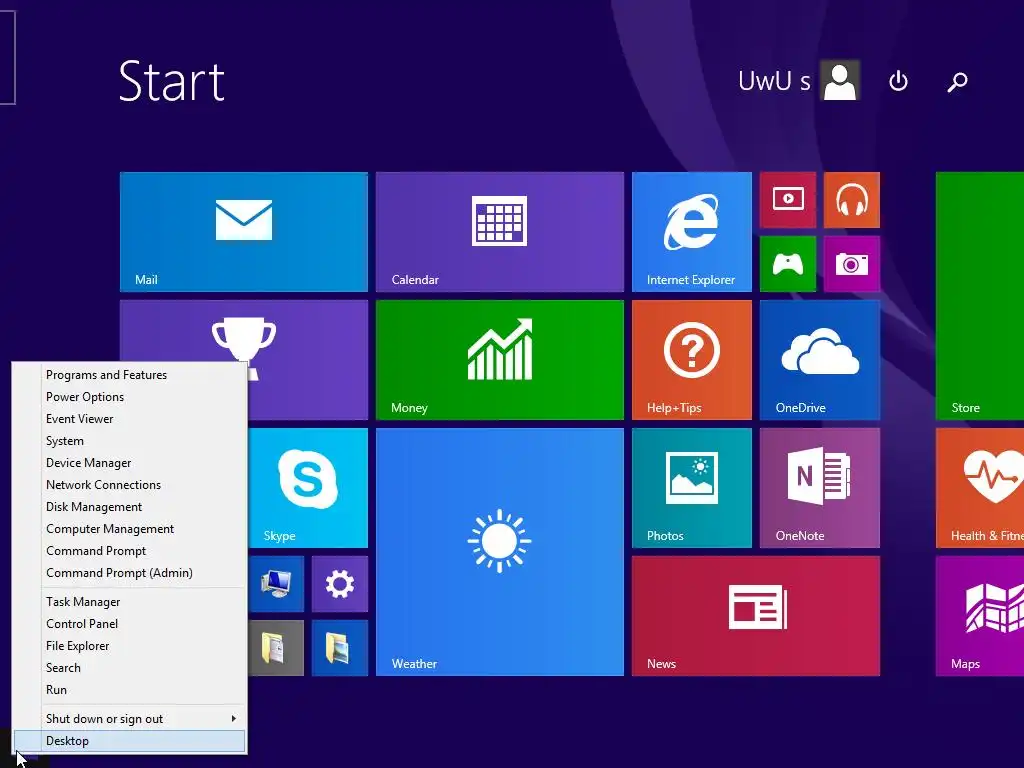Open the Video tile with play icon
The image size is (1024, 768).
[788, 200]
